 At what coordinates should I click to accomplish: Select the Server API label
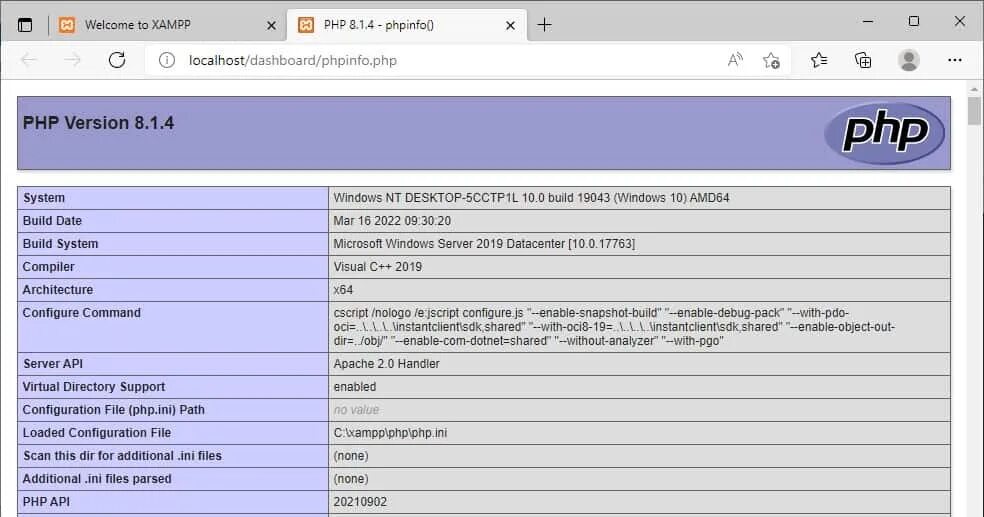click(53, 364)
